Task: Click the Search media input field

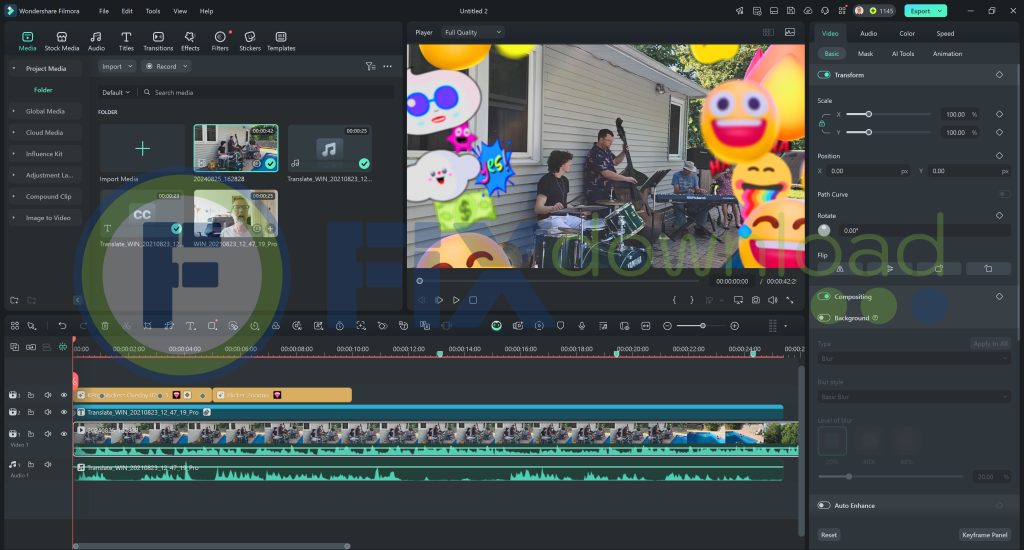Action: pos(260,92)
